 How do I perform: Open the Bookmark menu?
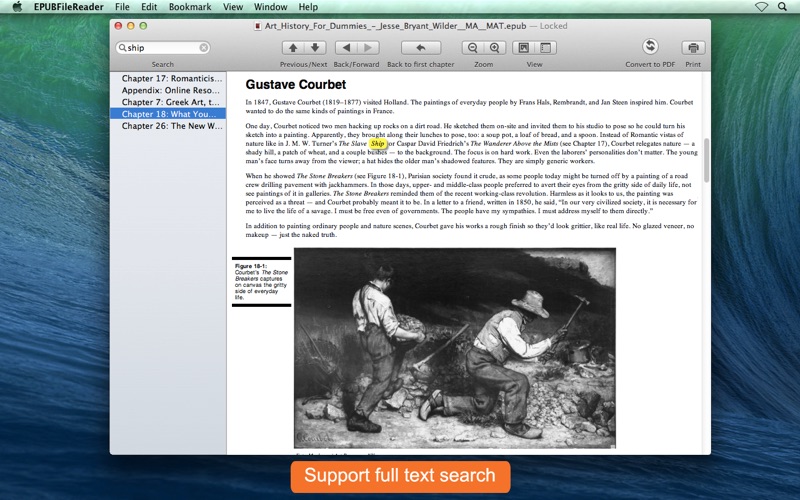click(x=190, y=7)
